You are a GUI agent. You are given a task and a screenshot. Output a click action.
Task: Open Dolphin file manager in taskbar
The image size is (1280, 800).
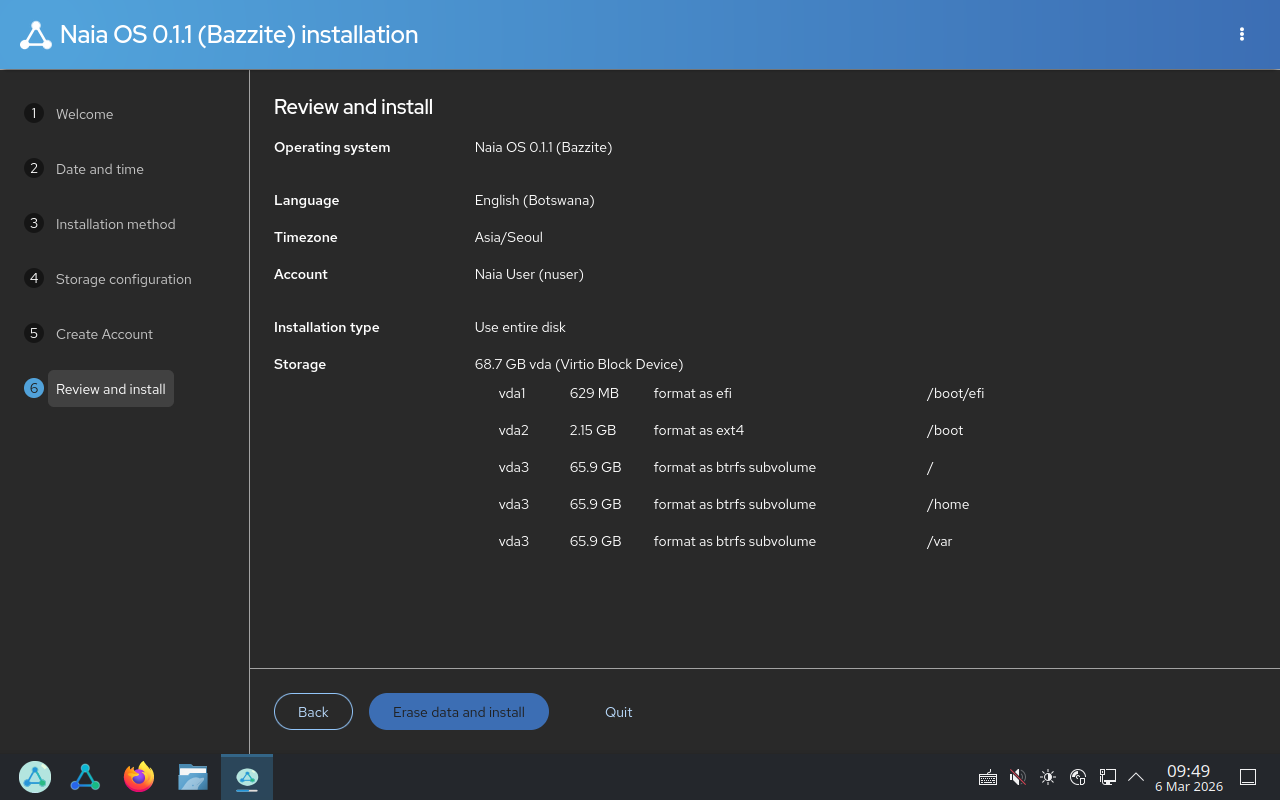tap(193, 777)
